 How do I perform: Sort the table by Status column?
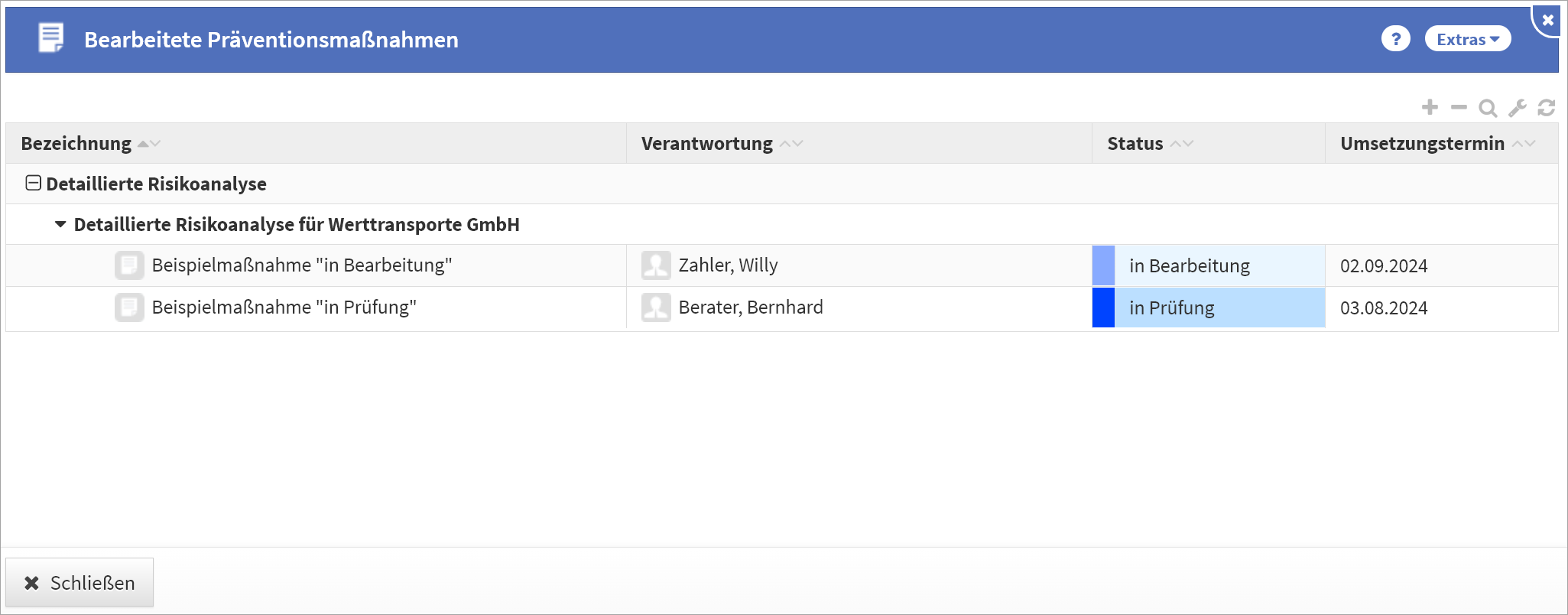1135,144
